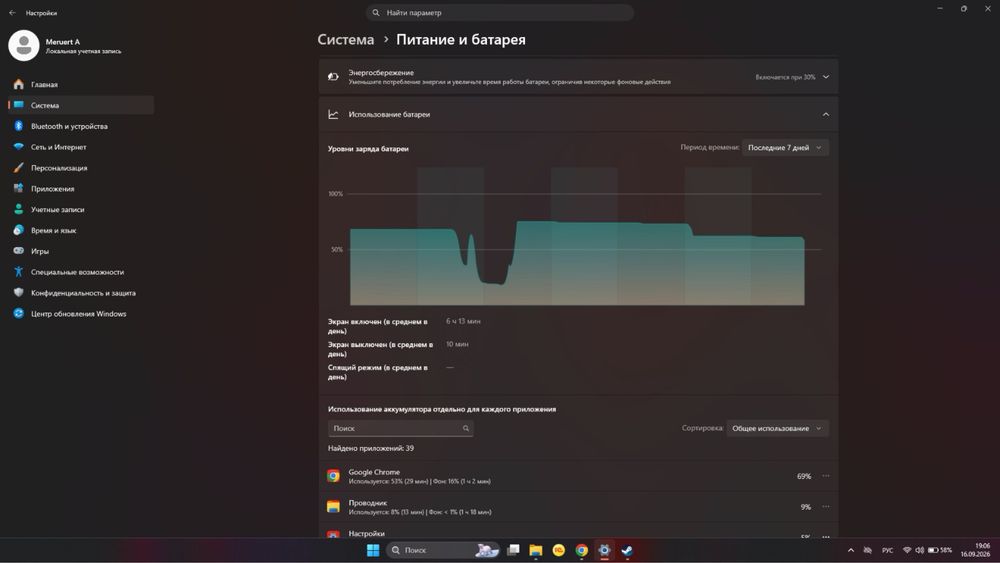The height and width of the screenshot is (563, 1000).
Task: Click the app list Поиск field
Action: (x=401, y=428)
